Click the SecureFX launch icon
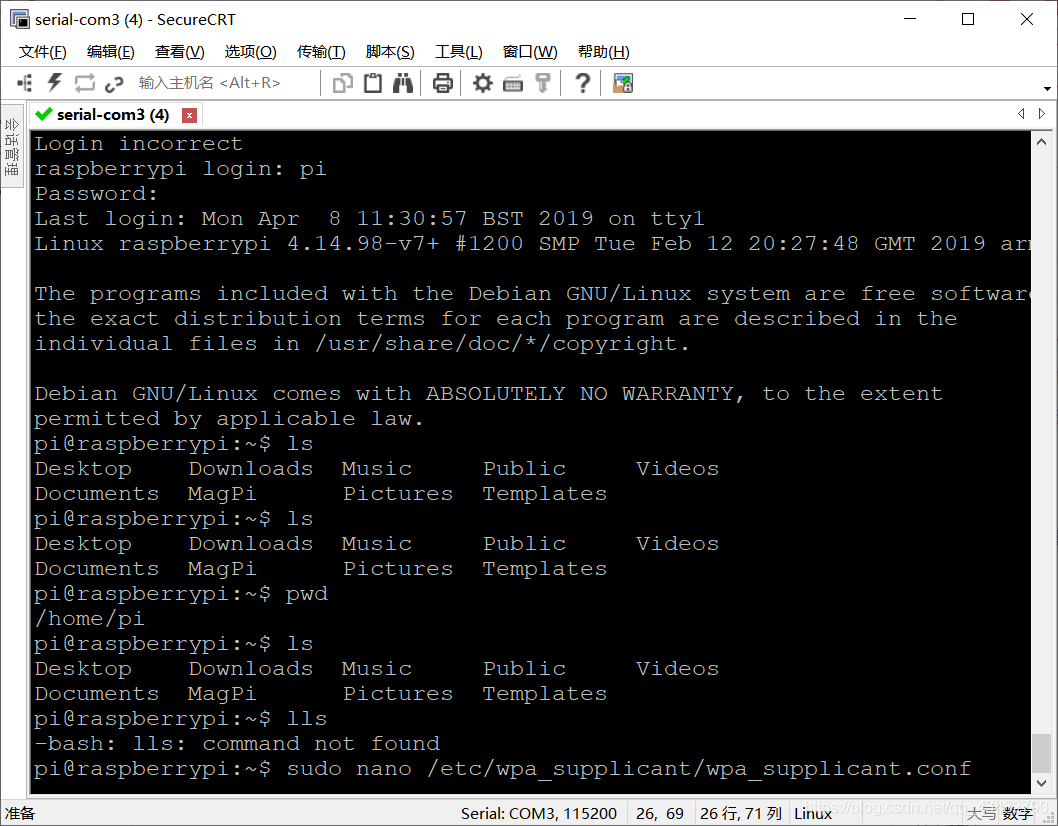Screen dimensions: 1058x826 coord(623,83)
